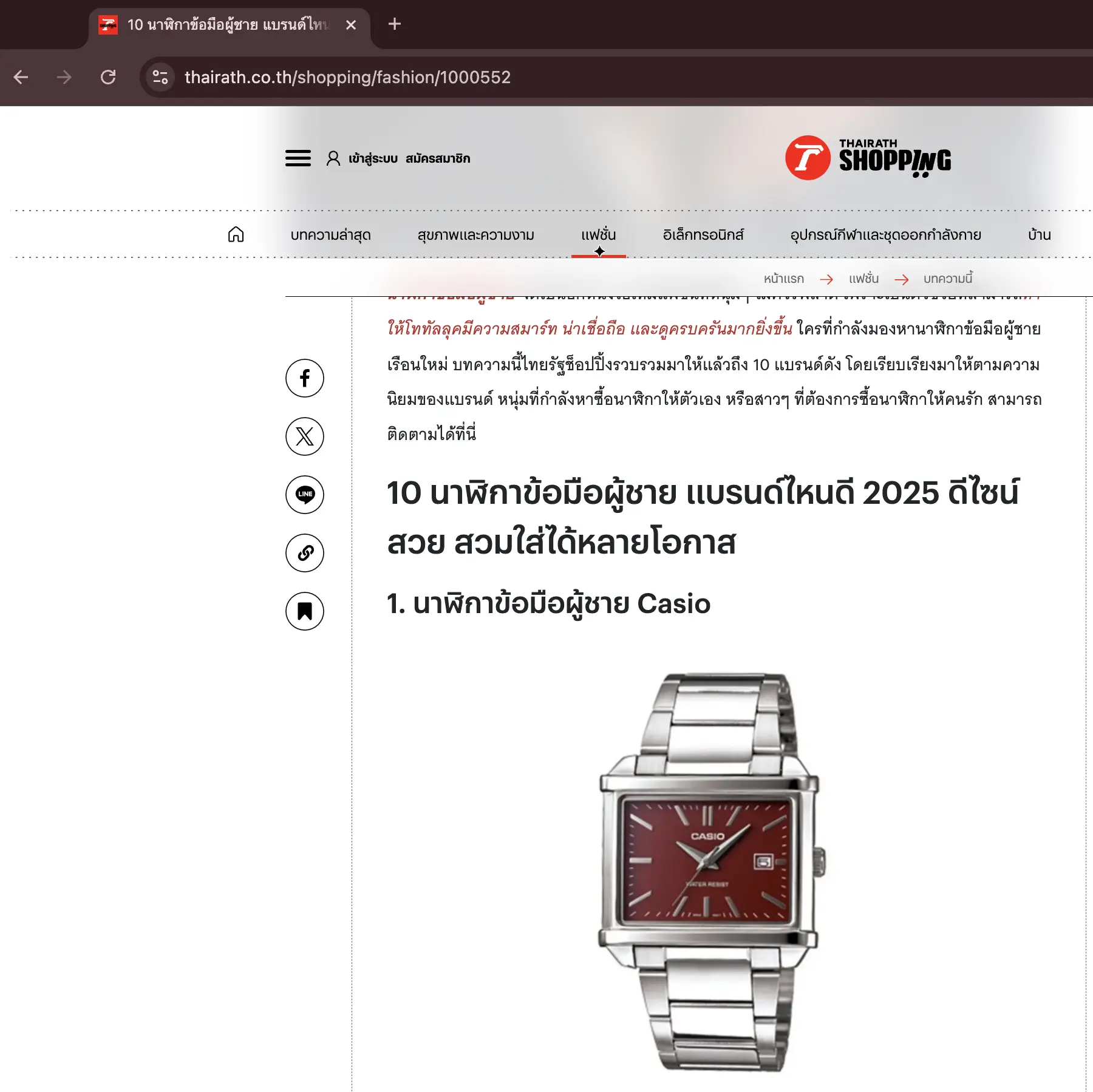Go to home page icon

(x=236, y=234)
